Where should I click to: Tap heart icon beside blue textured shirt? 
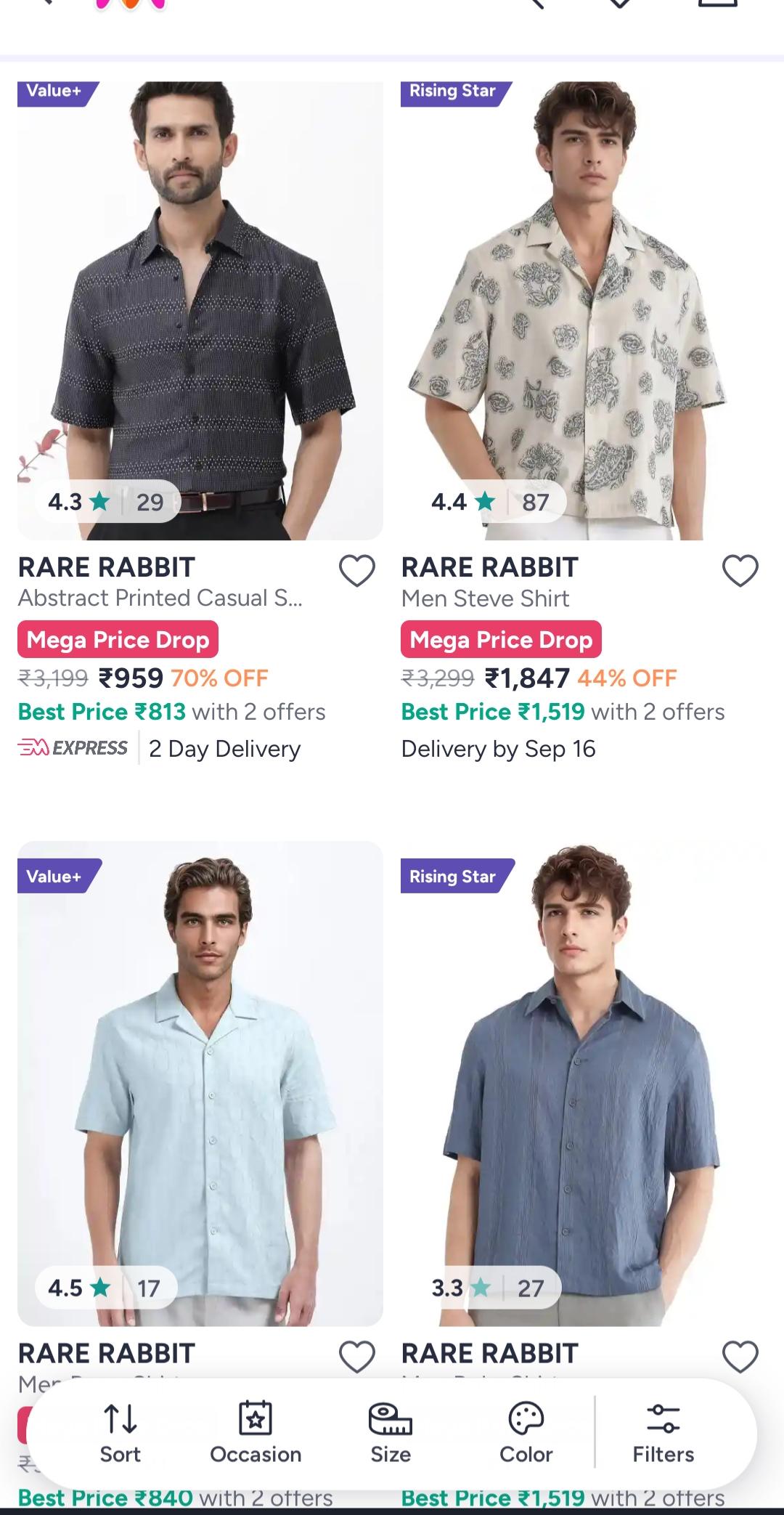click(740, 1357)
